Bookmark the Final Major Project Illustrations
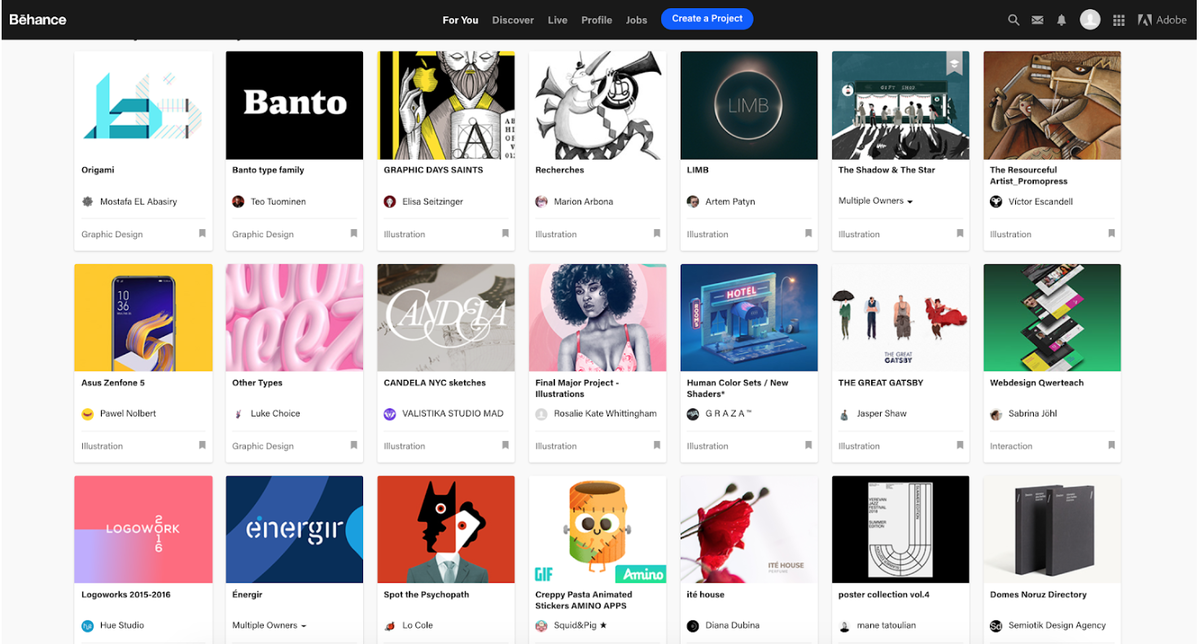 coord(657,446)
